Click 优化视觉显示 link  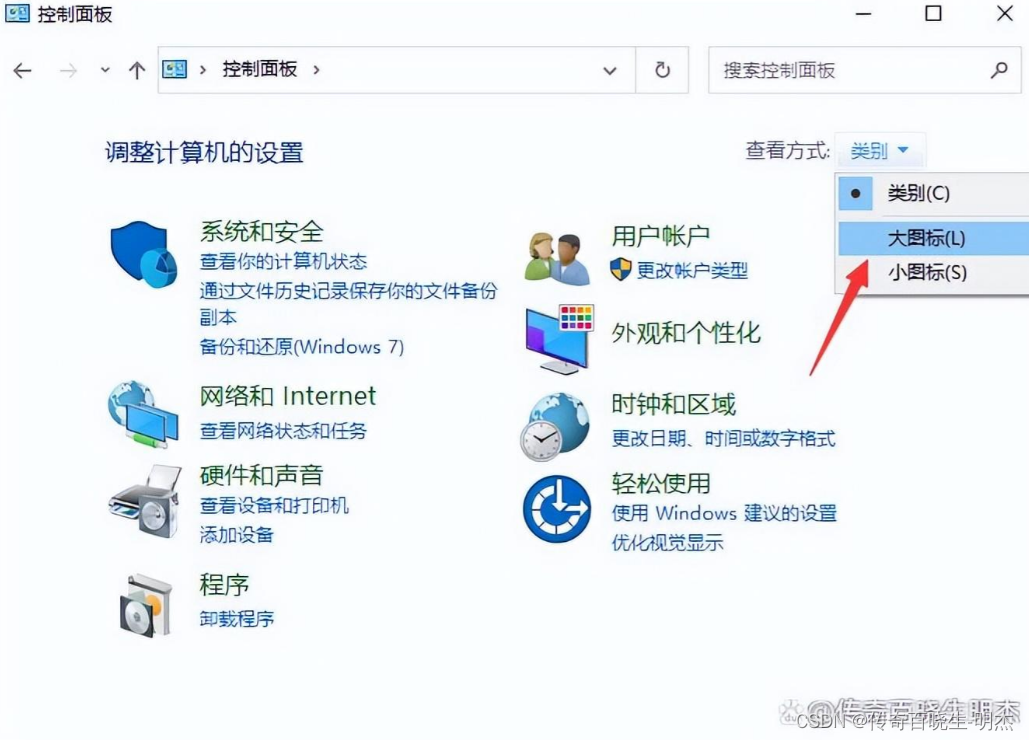[667, 542]
